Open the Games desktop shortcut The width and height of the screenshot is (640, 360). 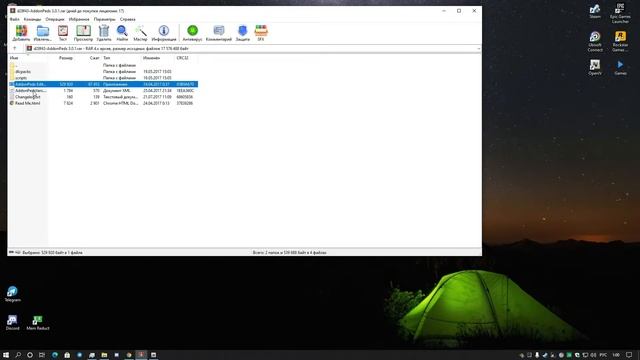(620, 67)
